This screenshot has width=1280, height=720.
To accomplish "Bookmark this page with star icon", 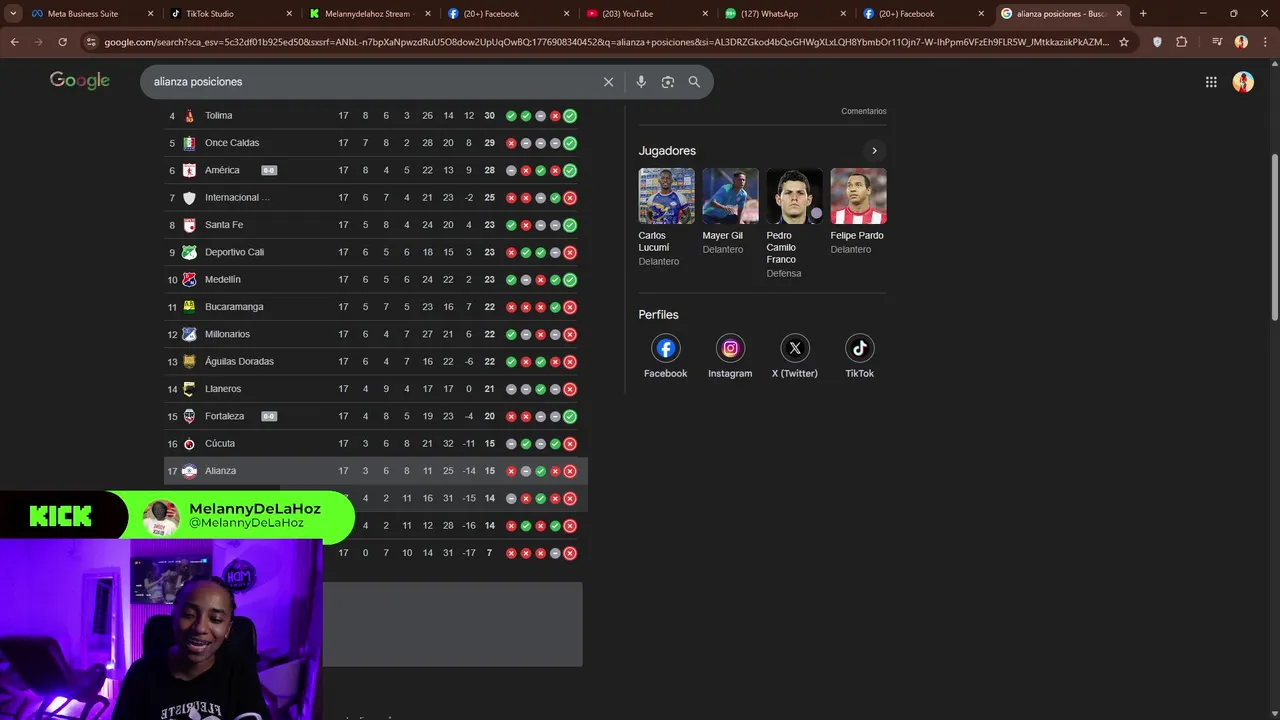I will pos(1124,42).
